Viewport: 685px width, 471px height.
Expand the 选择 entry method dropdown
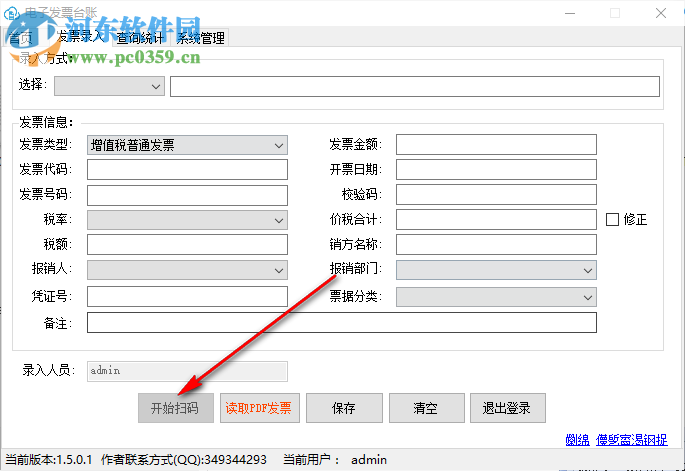109,86
